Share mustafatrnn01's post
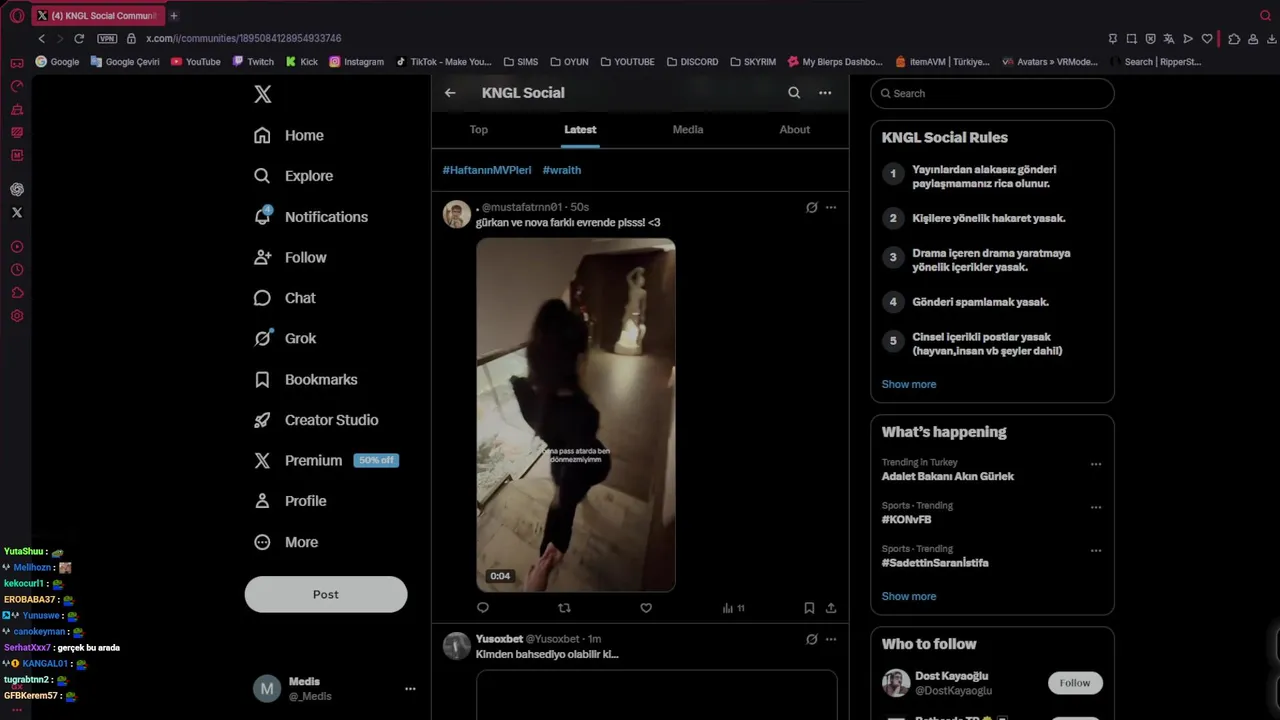Viewport: 1280px width, 720px height. click(831, 608)
